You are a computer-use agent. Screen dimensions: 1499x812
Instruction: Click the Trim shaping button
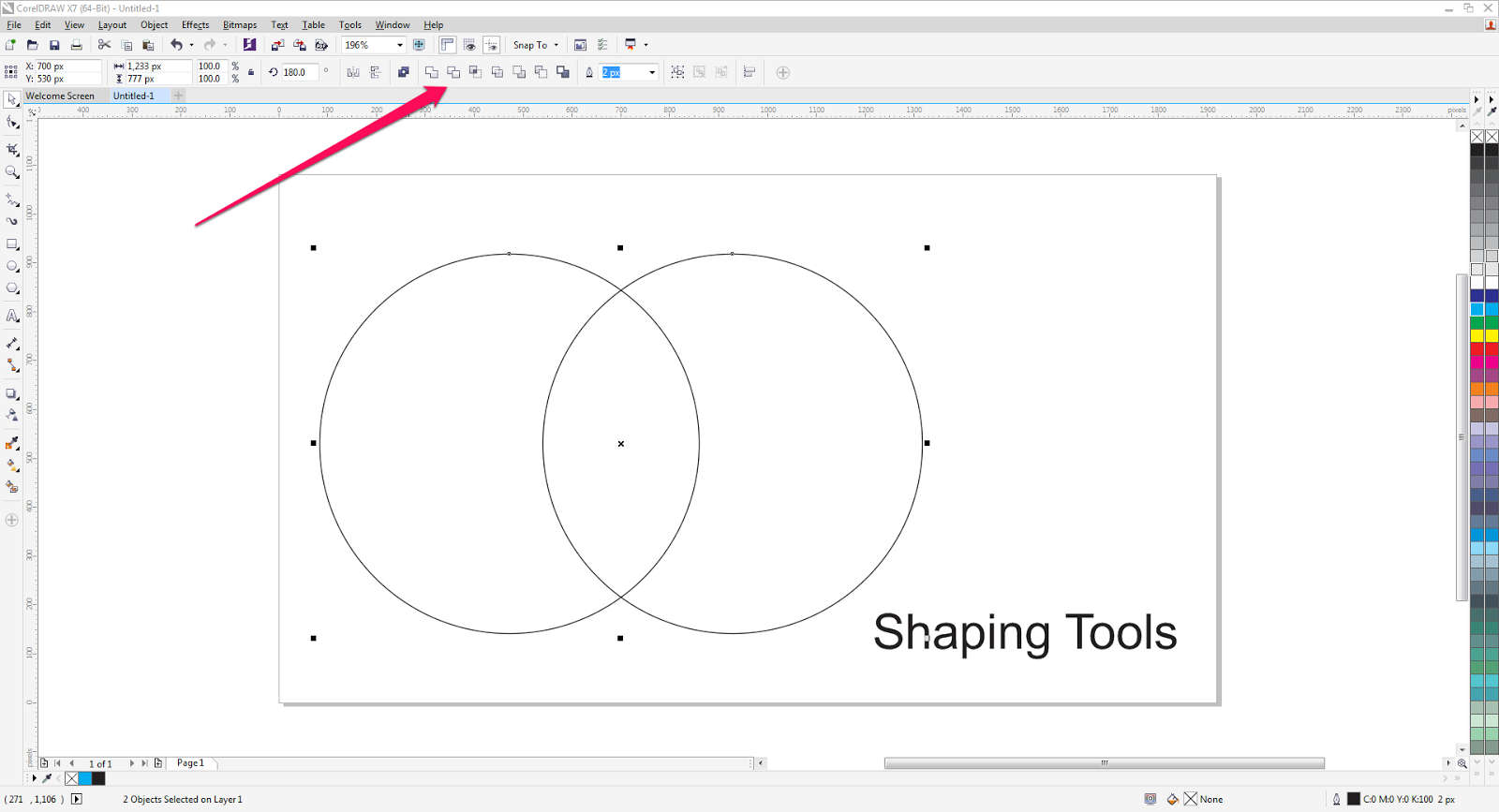click(453, 72)
